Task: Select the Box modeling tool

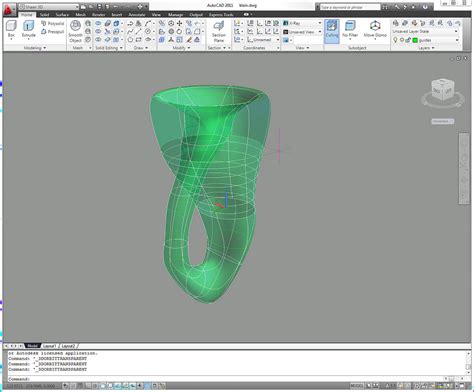Action: (11, 29)
